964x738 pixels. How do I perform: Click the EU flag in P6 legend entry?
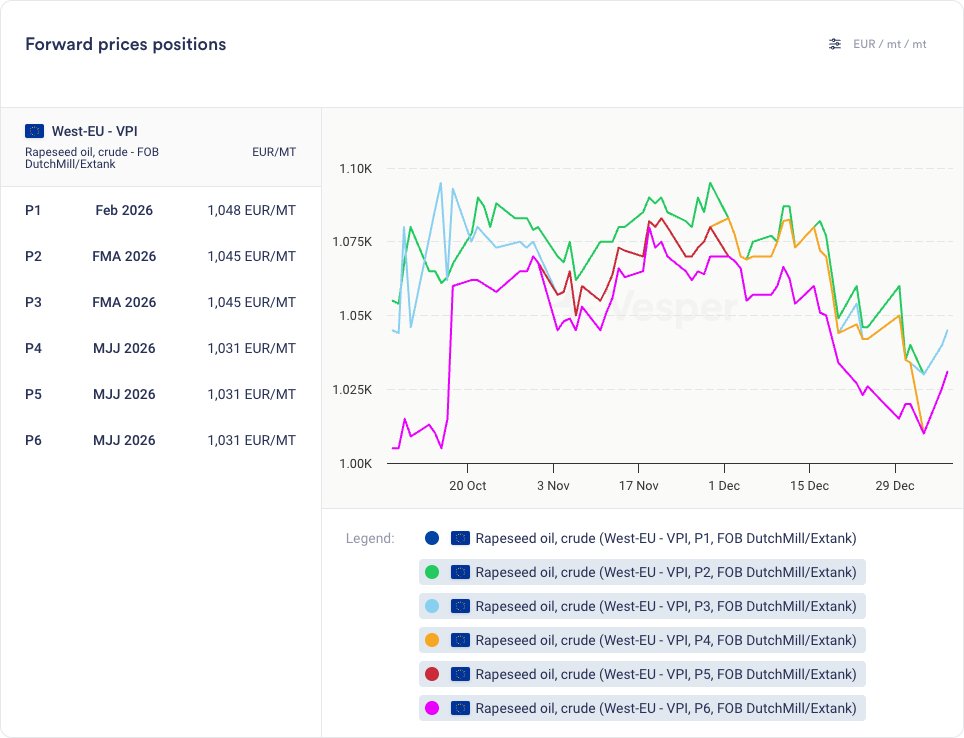coord(460,708)
